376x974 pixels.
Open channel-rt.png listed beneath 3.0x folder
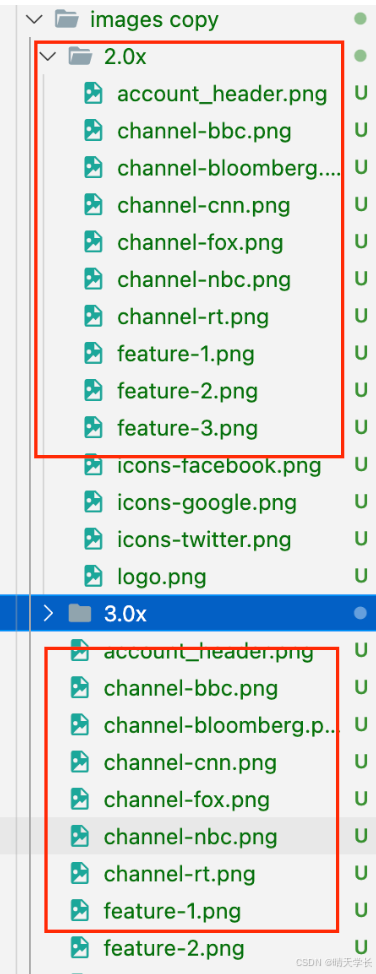[180, 875]
